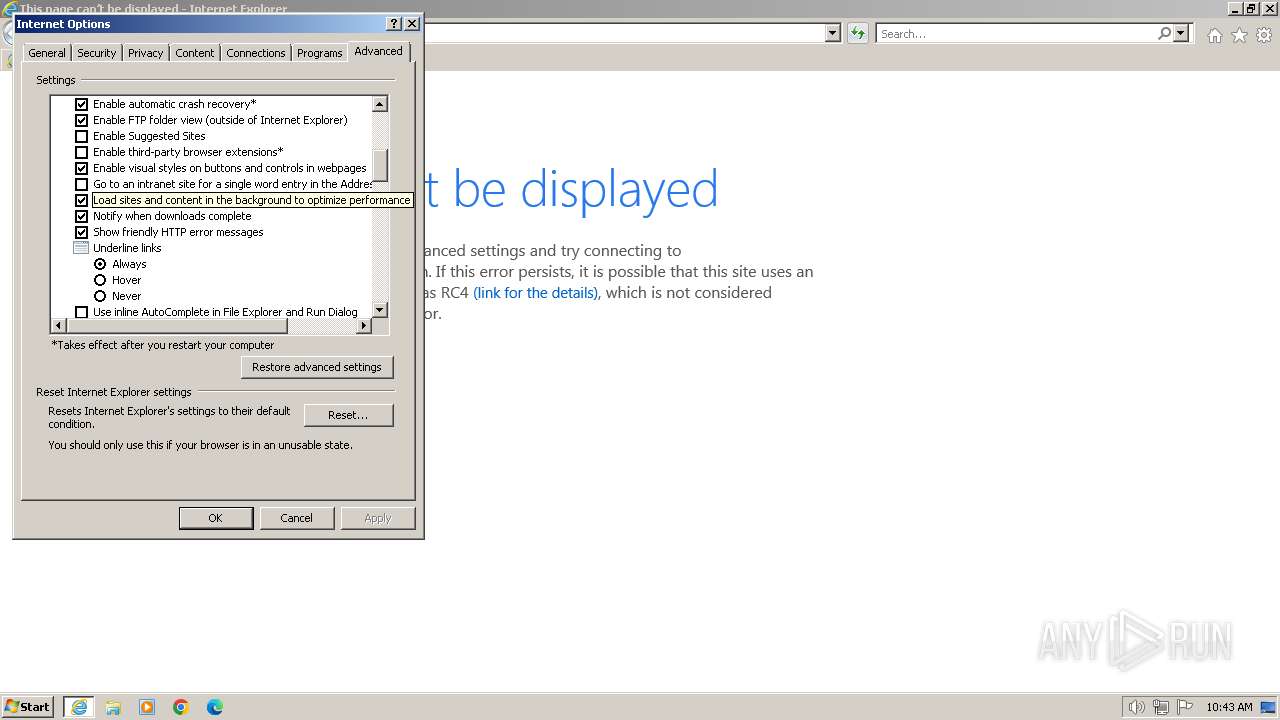Screen dimensions: 1280x720
Task: Cancel the Internet Options dialog
Action: (x=296, y=518)
